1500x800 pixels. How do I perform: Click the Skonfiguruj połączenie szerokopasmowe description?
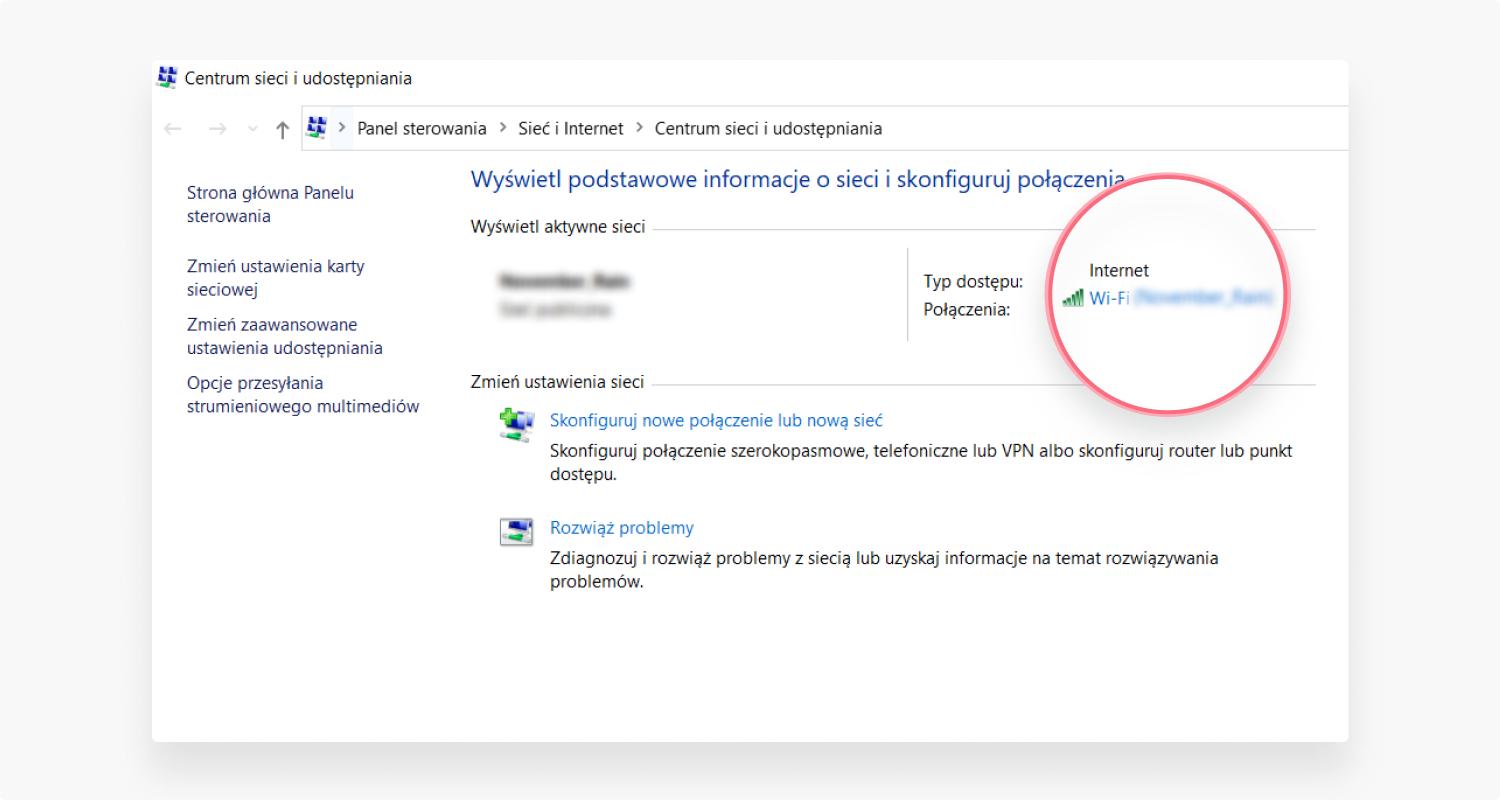[921, 463]
